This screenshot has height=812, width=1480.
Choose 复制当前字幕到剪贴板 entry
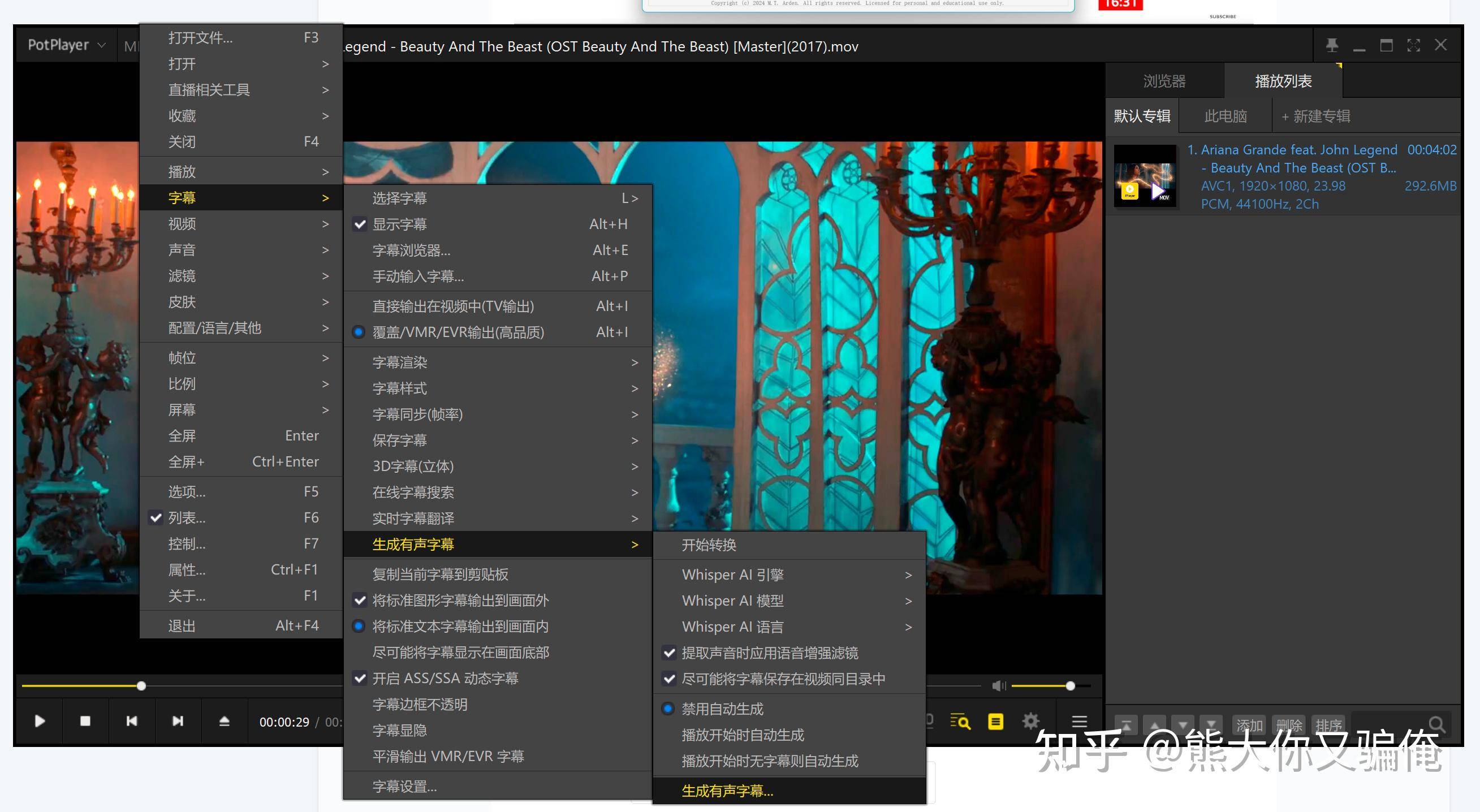[498, 575]
